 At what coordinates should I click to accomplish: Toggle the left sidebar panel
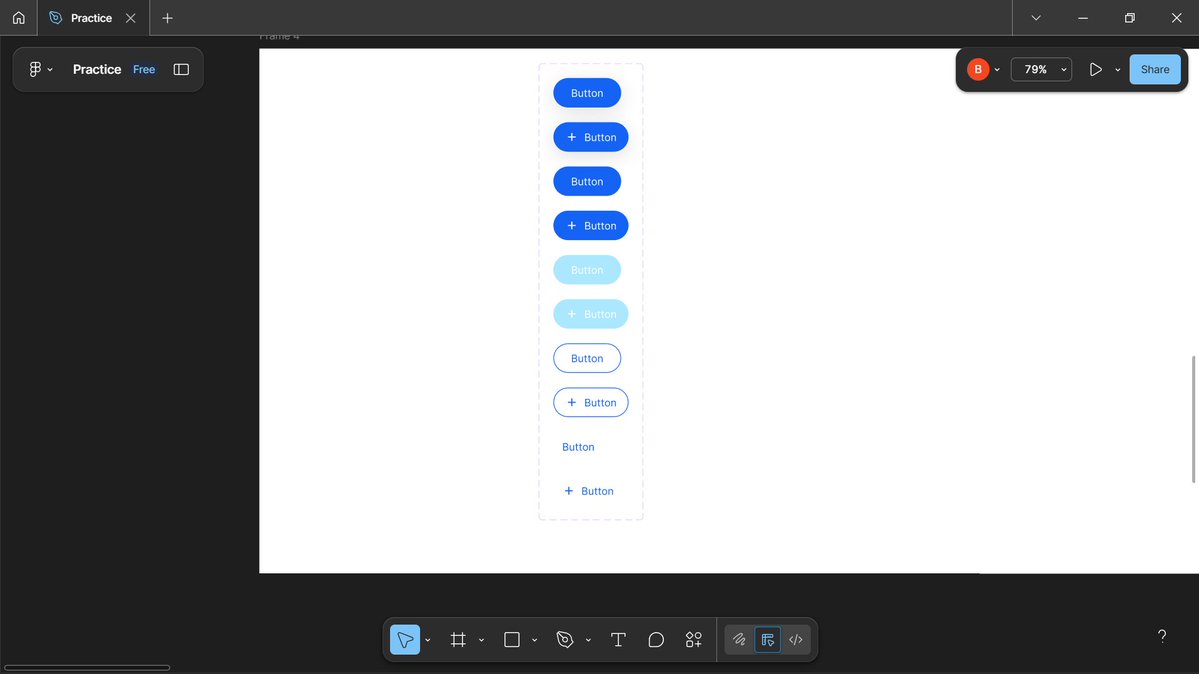[181, 69]
